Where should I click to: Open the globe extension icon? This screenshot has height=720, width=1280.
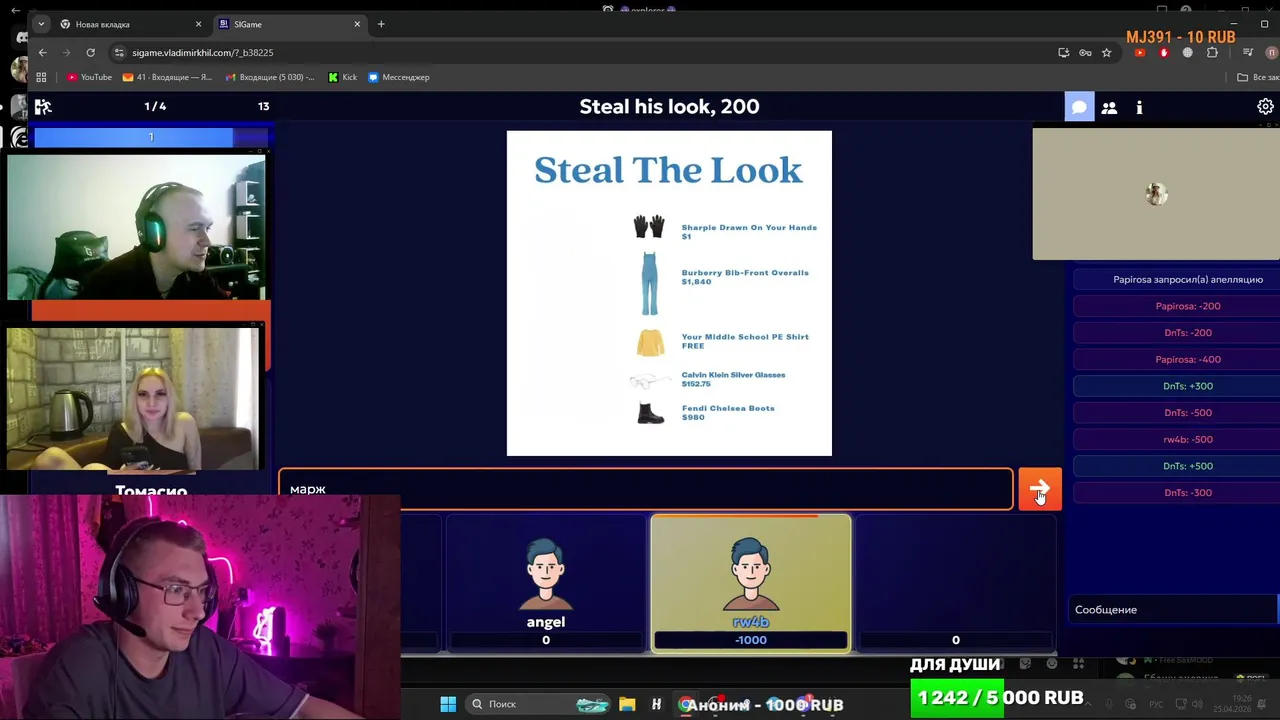click(1188, 52)
